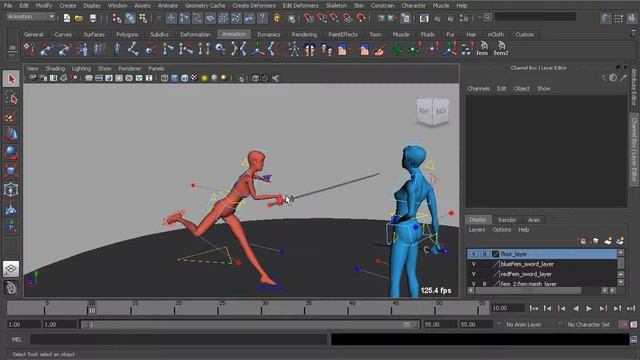The height and width of the screenshot is (360, 640).
Task: Toggle visibility V of blueFem_sword_layer
Action: point(473,264)
